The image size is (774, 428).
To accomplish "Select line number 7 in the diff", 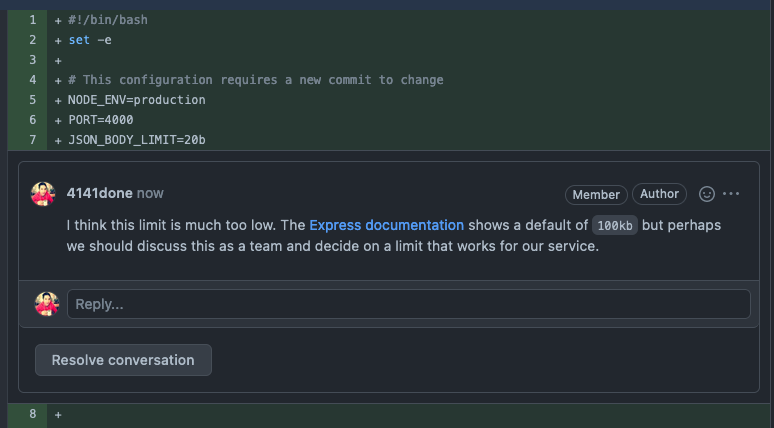I will click(x=32, y=140).
